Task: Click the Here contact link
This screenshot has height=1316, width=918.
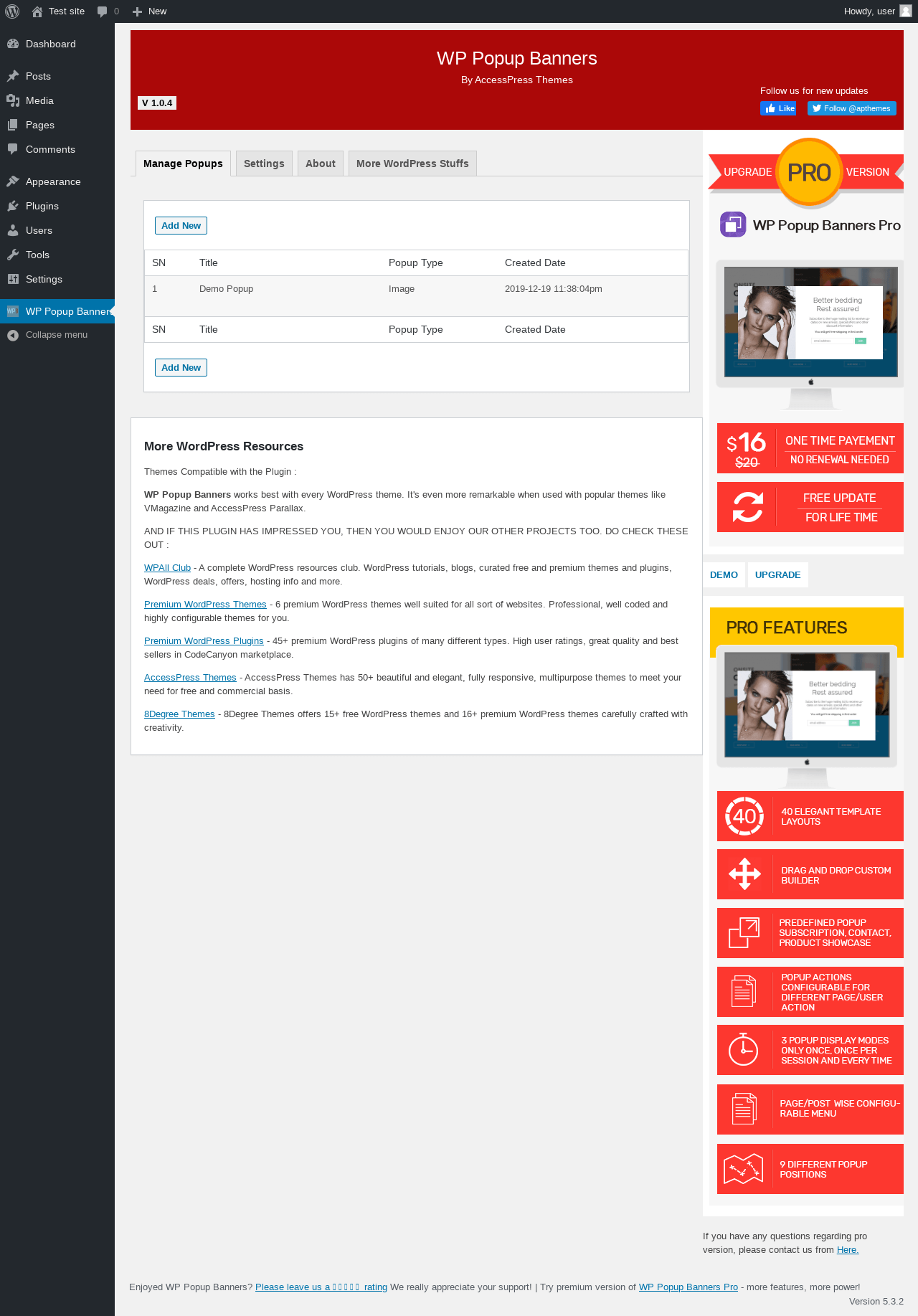Action: [x=848, y=1250]
